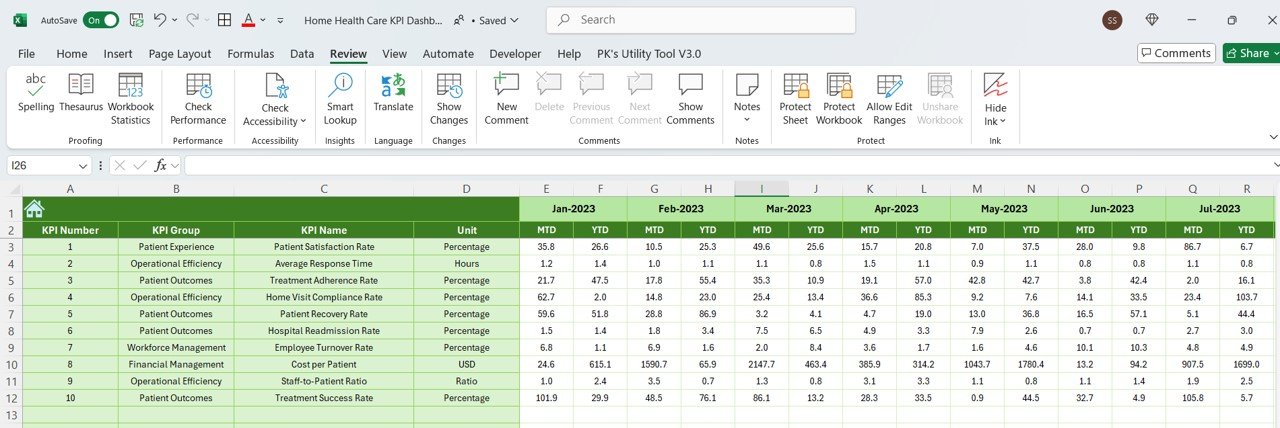Click the Excel app logo
The image size is (1280, 428).
click(x=20, y=20)
